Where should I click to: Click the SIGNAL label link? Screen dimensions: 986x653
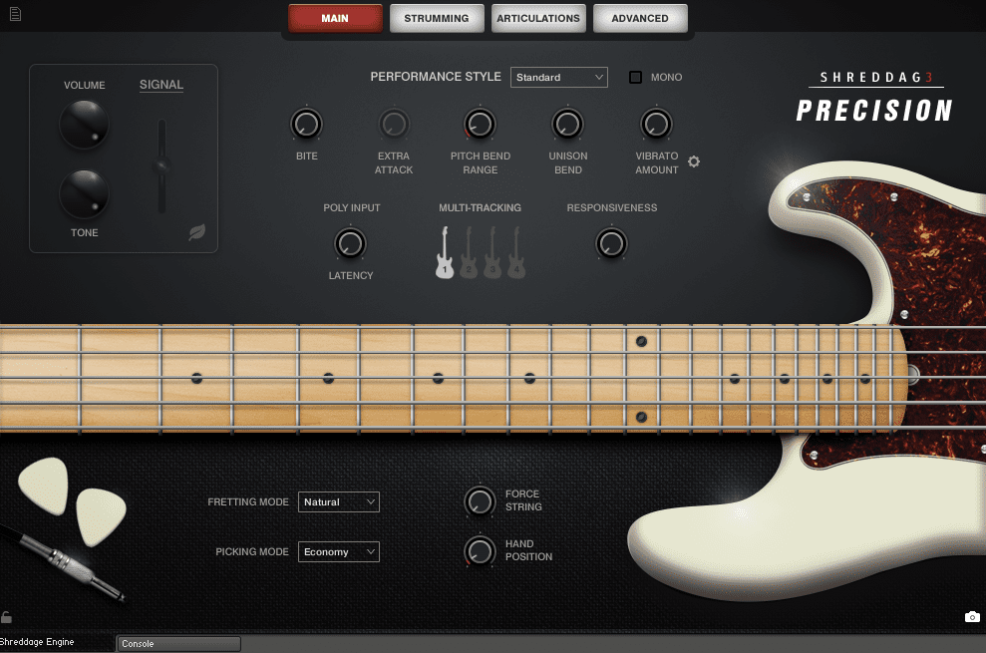point(161,84)
